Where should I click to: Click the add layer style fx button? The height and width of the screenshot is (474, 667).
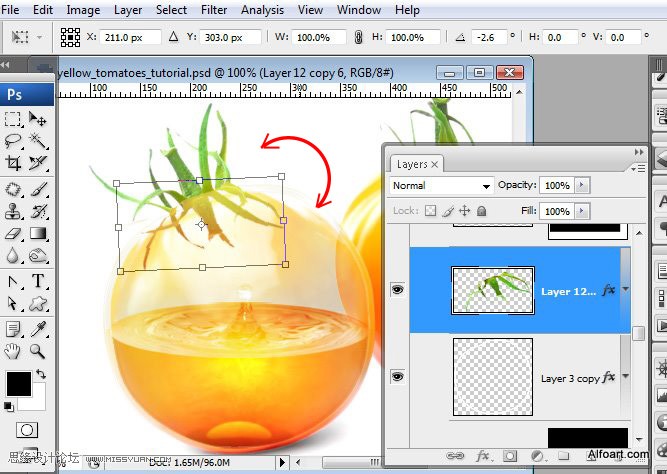click(x=483, y=456)
